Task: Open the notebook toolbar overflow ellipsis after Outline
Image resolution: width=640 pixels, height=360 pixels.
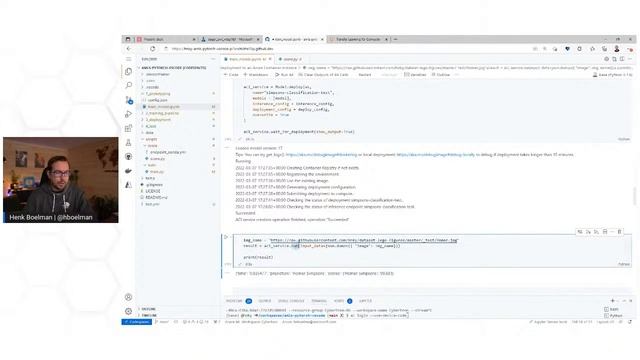Action: (457, 75)
